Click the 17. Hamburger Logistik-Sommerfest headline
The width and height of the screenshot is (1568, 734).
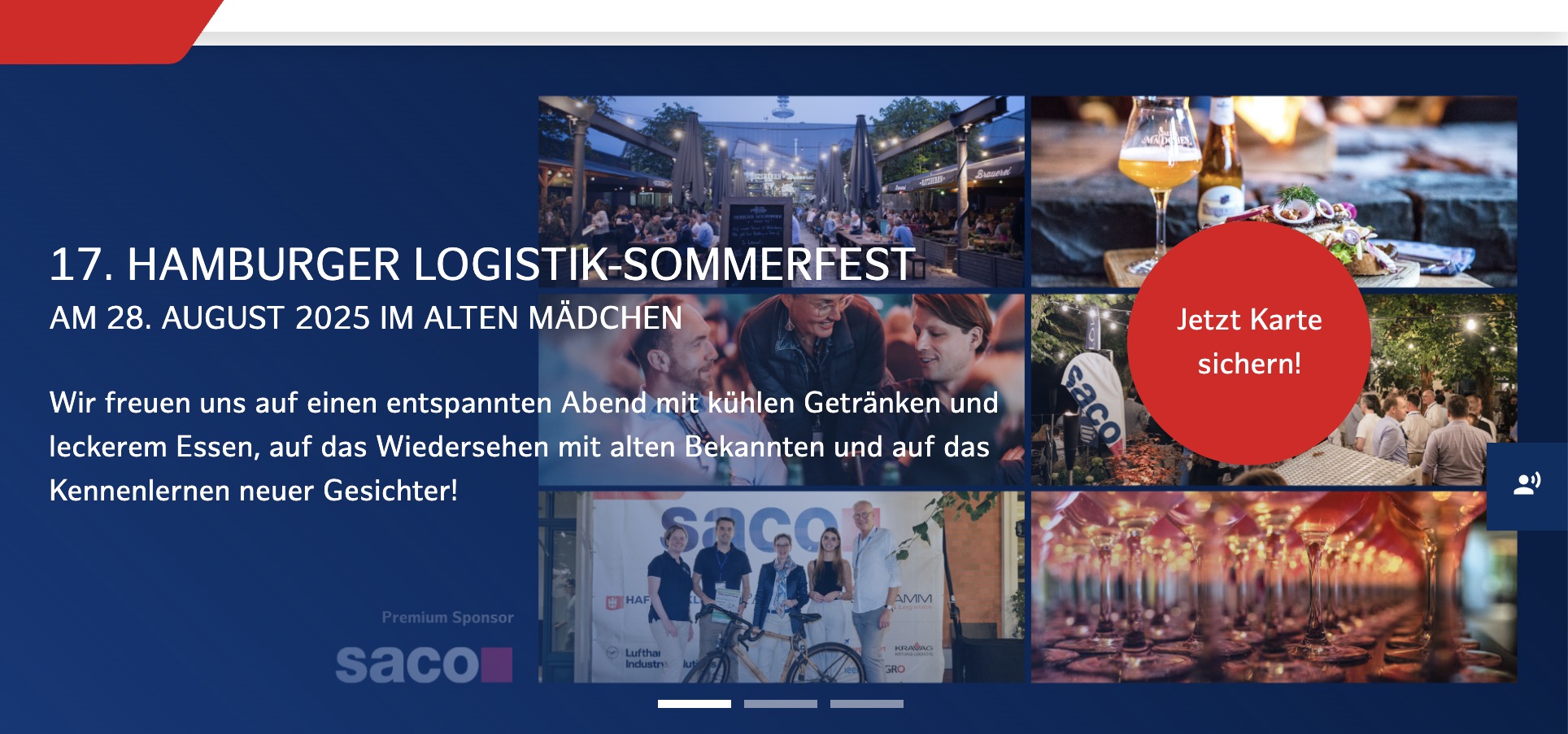(482, 264)
